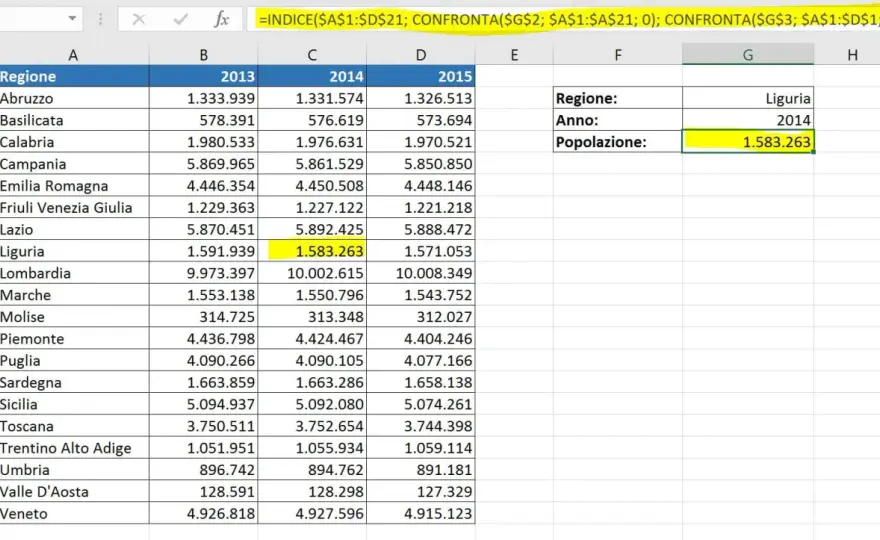Cancel formula entry with X icon
Screen dimensions: 880x540
coord(139,20)
